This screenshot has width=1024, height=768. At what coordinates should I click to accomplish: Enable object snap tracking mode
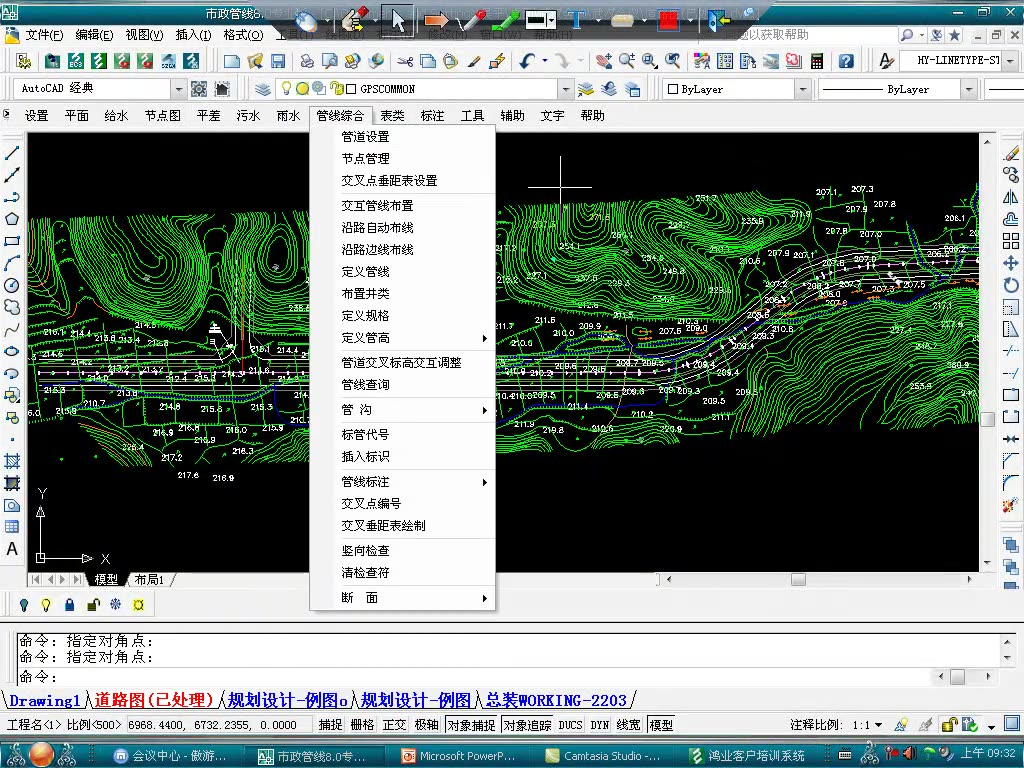(x=528, y=725)
